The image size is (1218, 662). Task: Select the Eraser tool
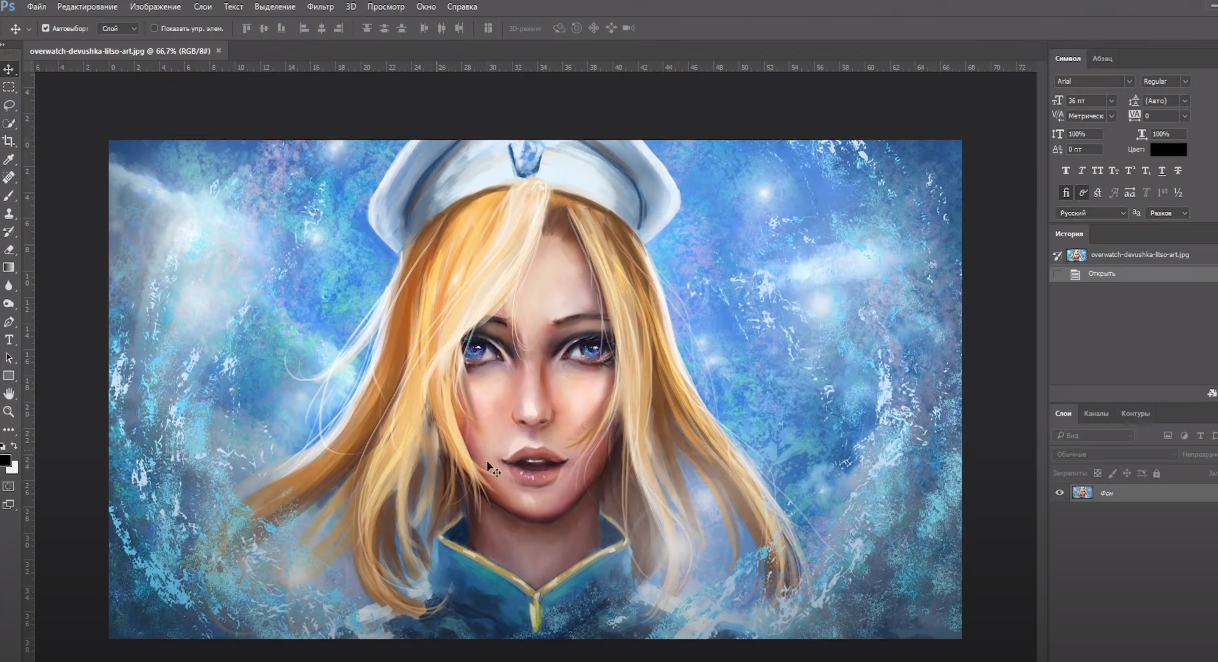point(9,249)
